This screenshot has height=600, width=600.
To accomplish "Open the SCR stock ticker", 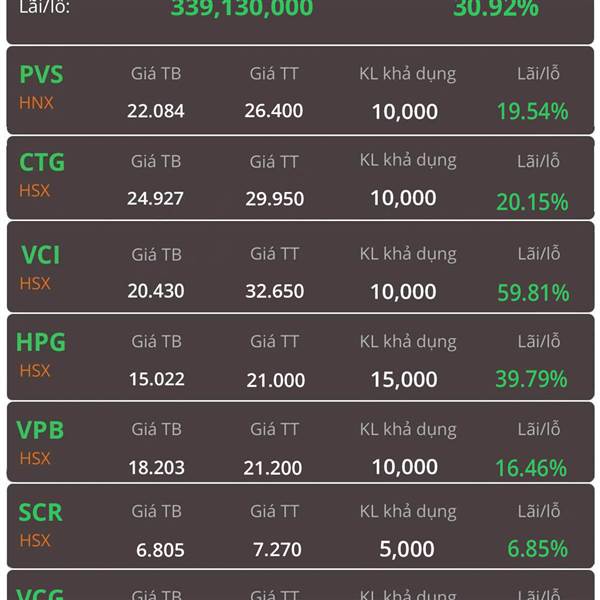I will coord(41,512).
